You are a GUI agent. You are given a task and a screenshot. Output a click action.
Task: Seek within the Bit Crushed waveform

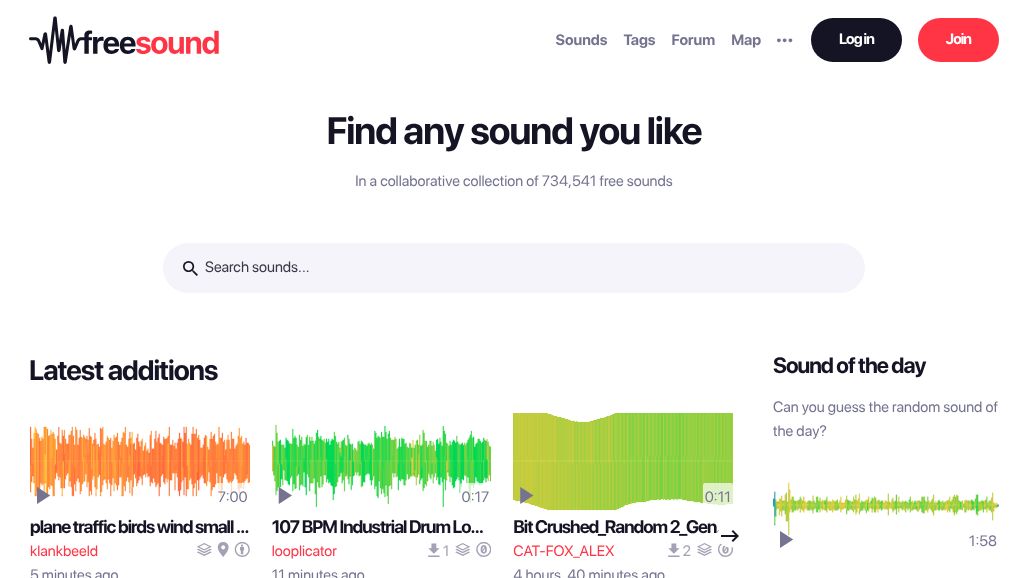[x=623, y=461]
